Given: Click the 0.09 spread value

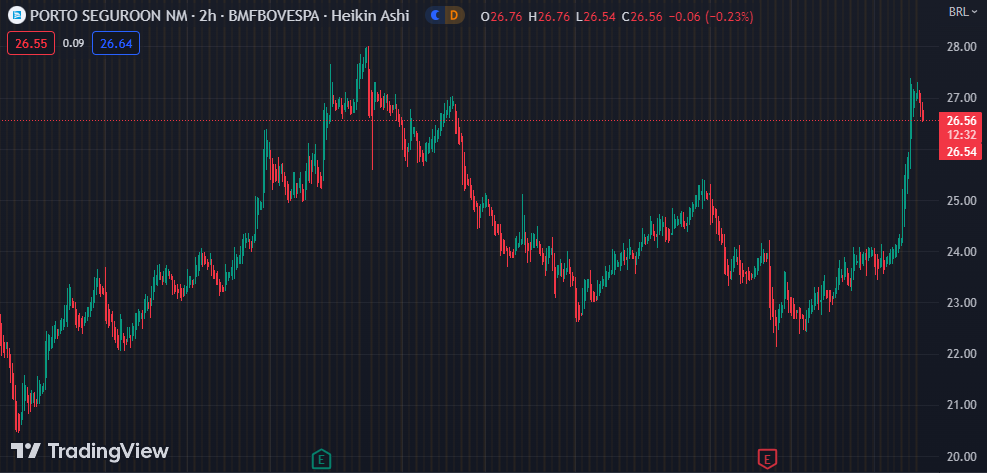Looking at the screenshot, I should pyautogui.click(x=74, y=43).
